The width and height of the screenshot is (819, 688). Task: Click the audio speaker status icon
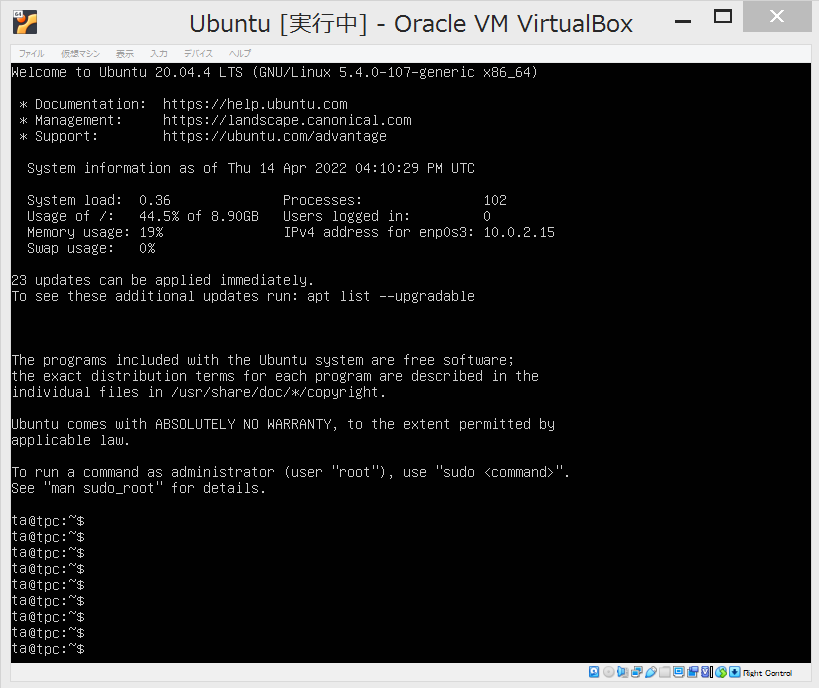point(623,672)
